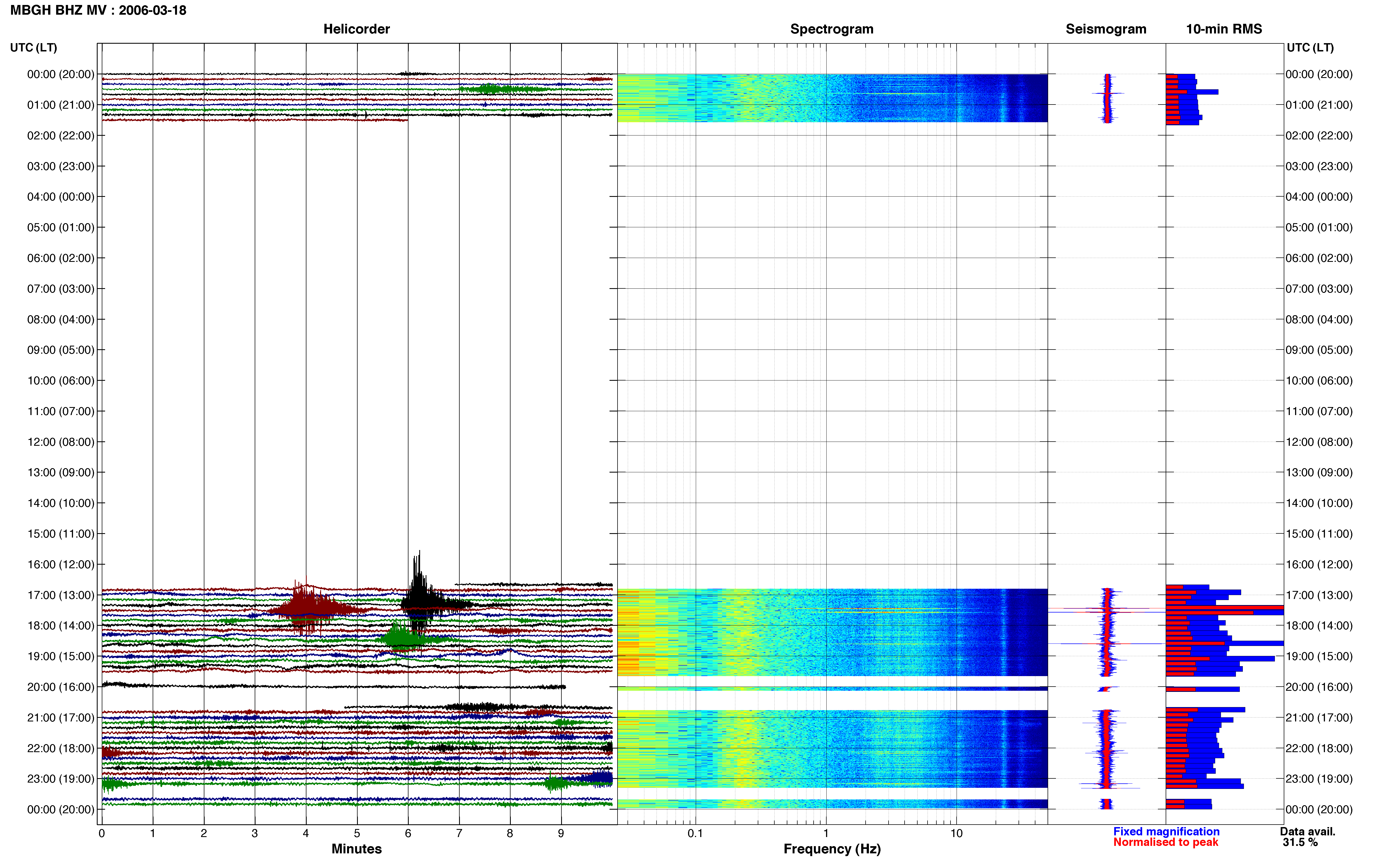Click the left '17:00 (13:00)' time label

(x=60, y=595)
